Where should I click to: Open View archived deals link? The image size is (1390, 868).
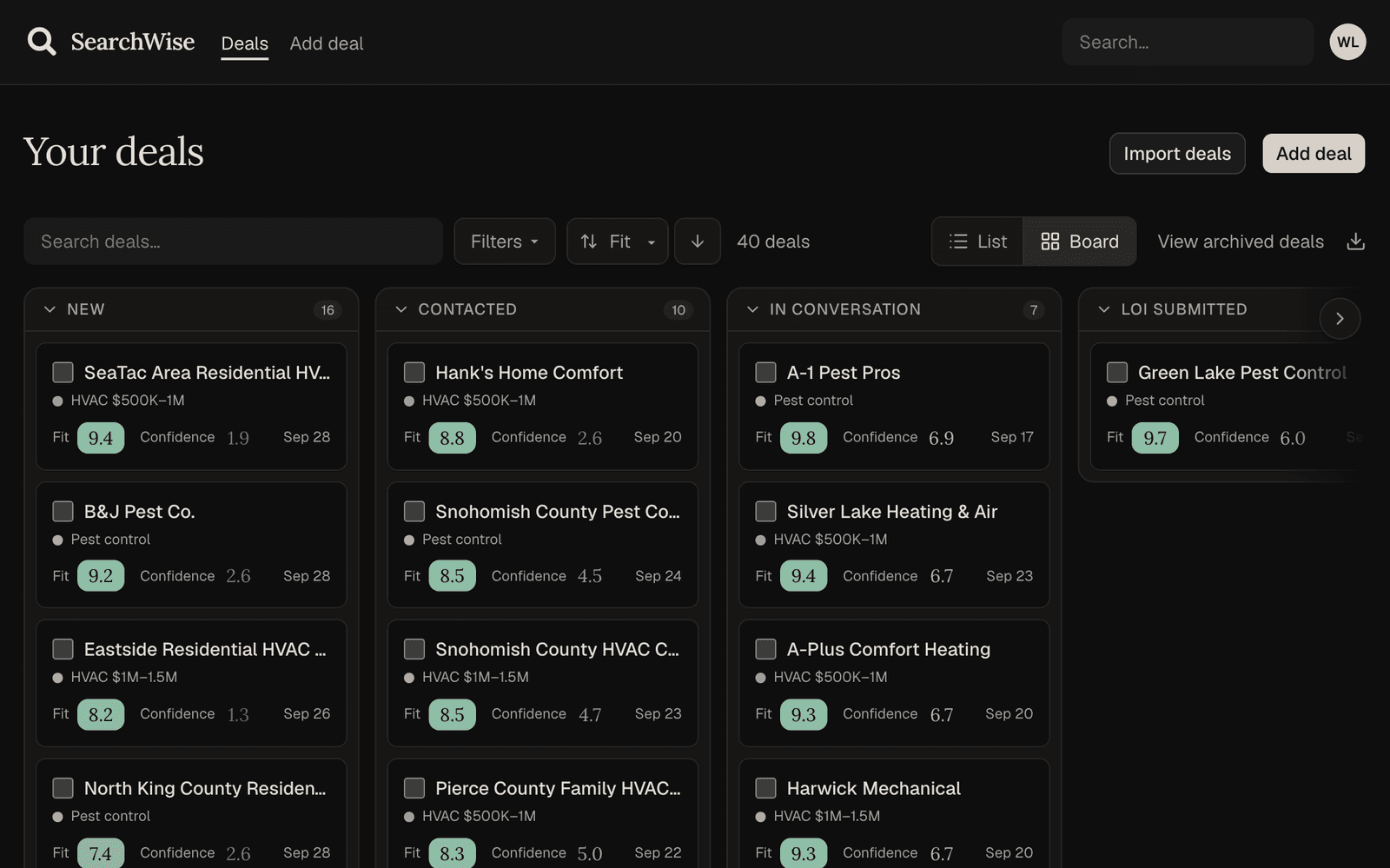(1241, 242)
